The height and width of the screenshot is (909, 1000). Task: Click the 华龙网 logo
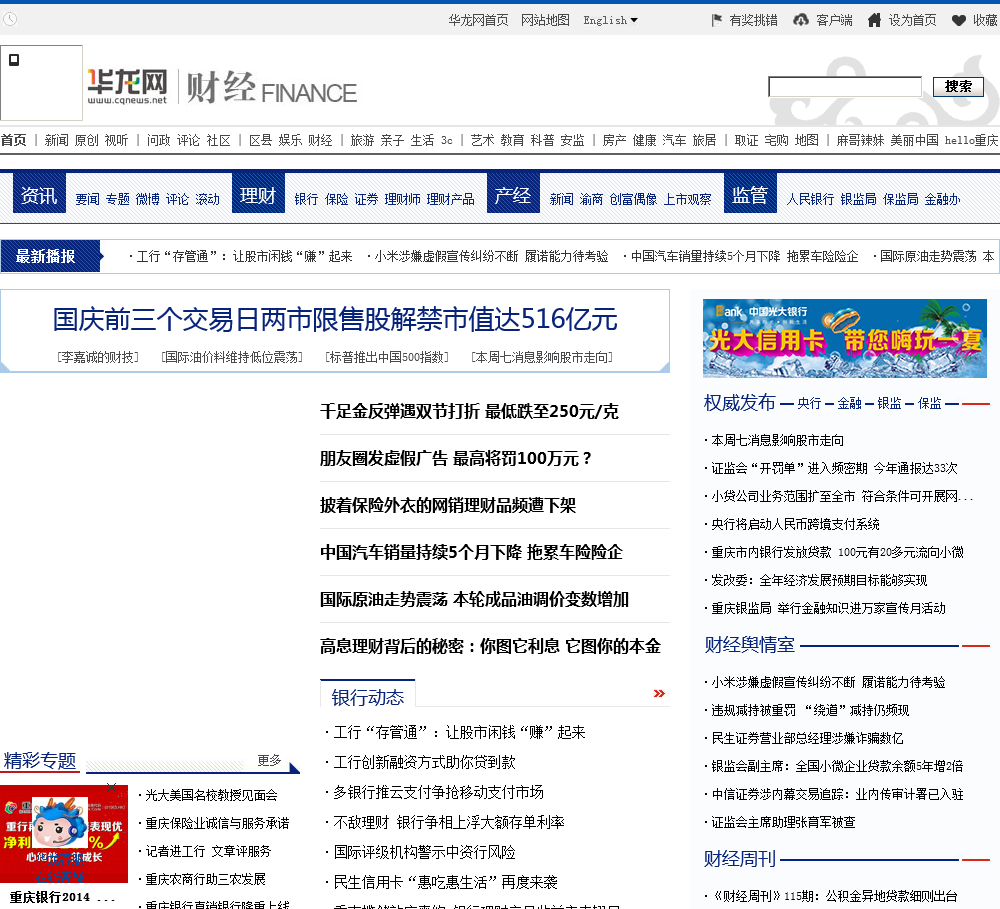(127, 86)
